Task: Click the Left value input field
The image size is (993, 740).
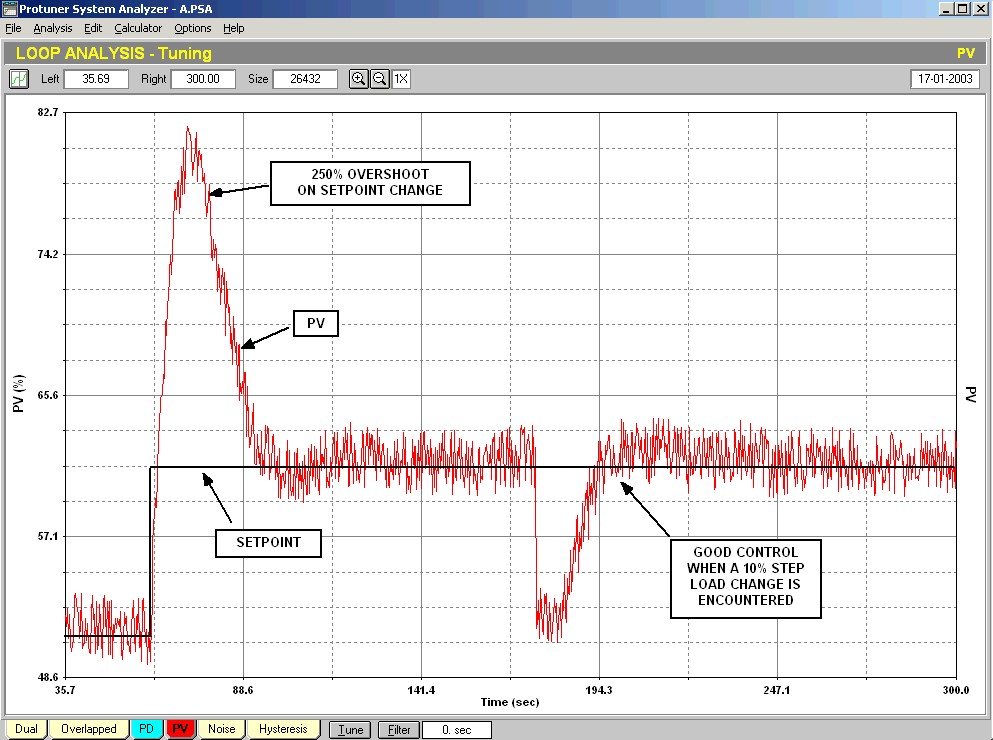Action: point(97,79)
